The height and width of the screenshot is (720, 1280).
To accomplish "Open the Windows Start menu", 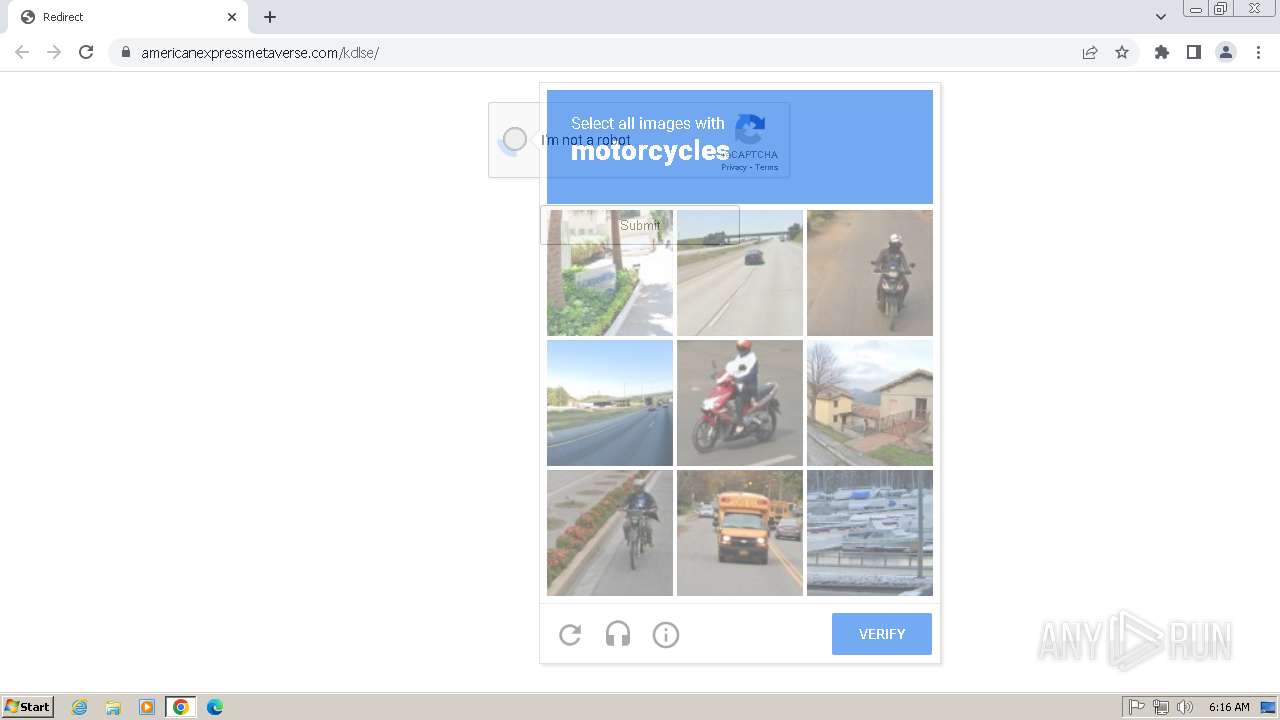I will click(x=27, y=706).
